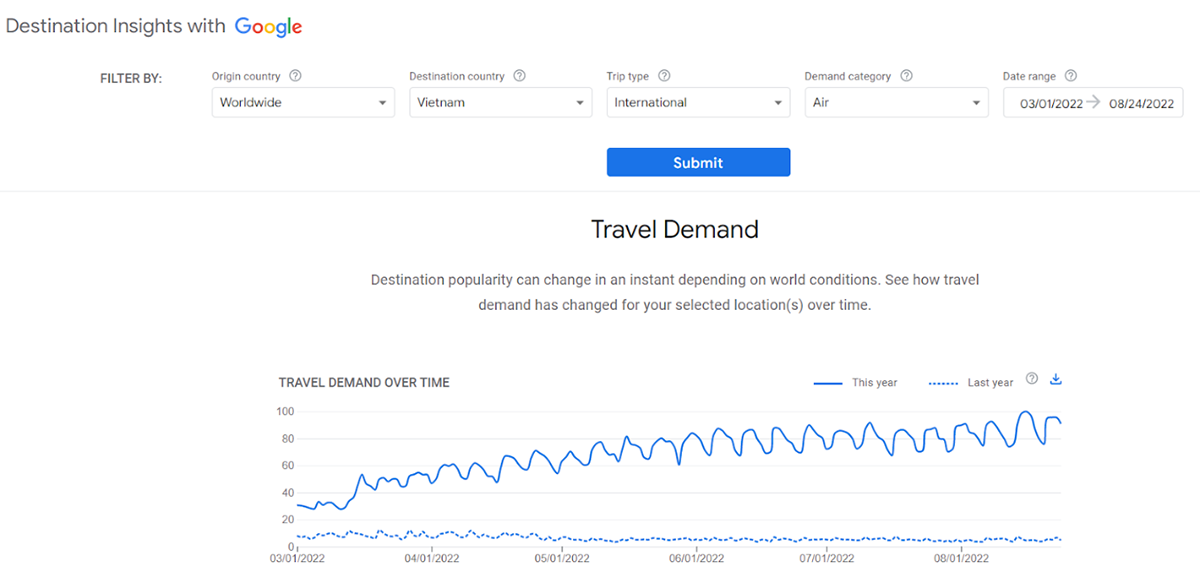Expand the Trip type International dropdown
Image resolution: width=1200 pixels, height=583 pixels.
698,103
